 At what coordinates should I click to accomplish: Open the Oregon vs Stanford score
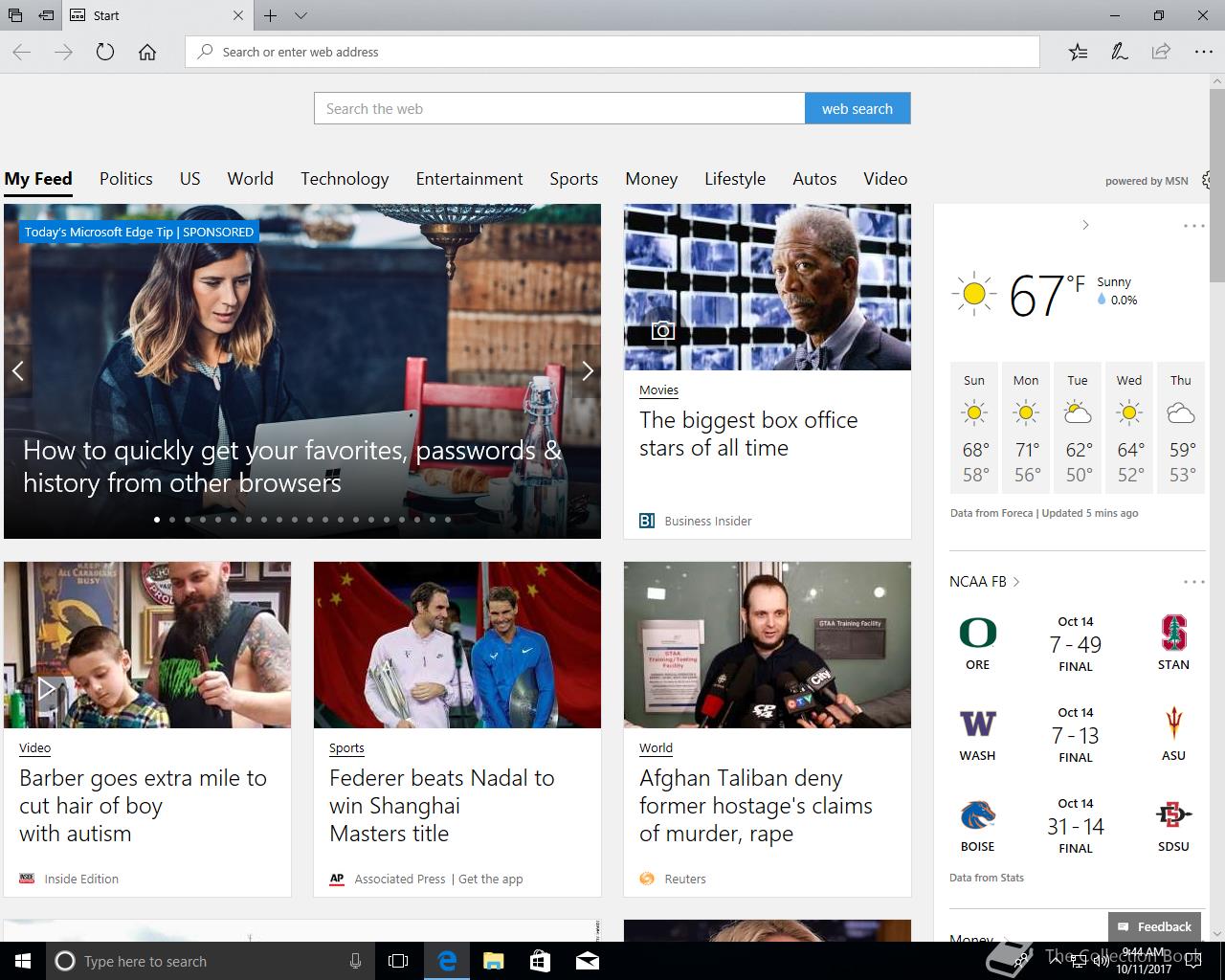click(x=1076, y=645)
